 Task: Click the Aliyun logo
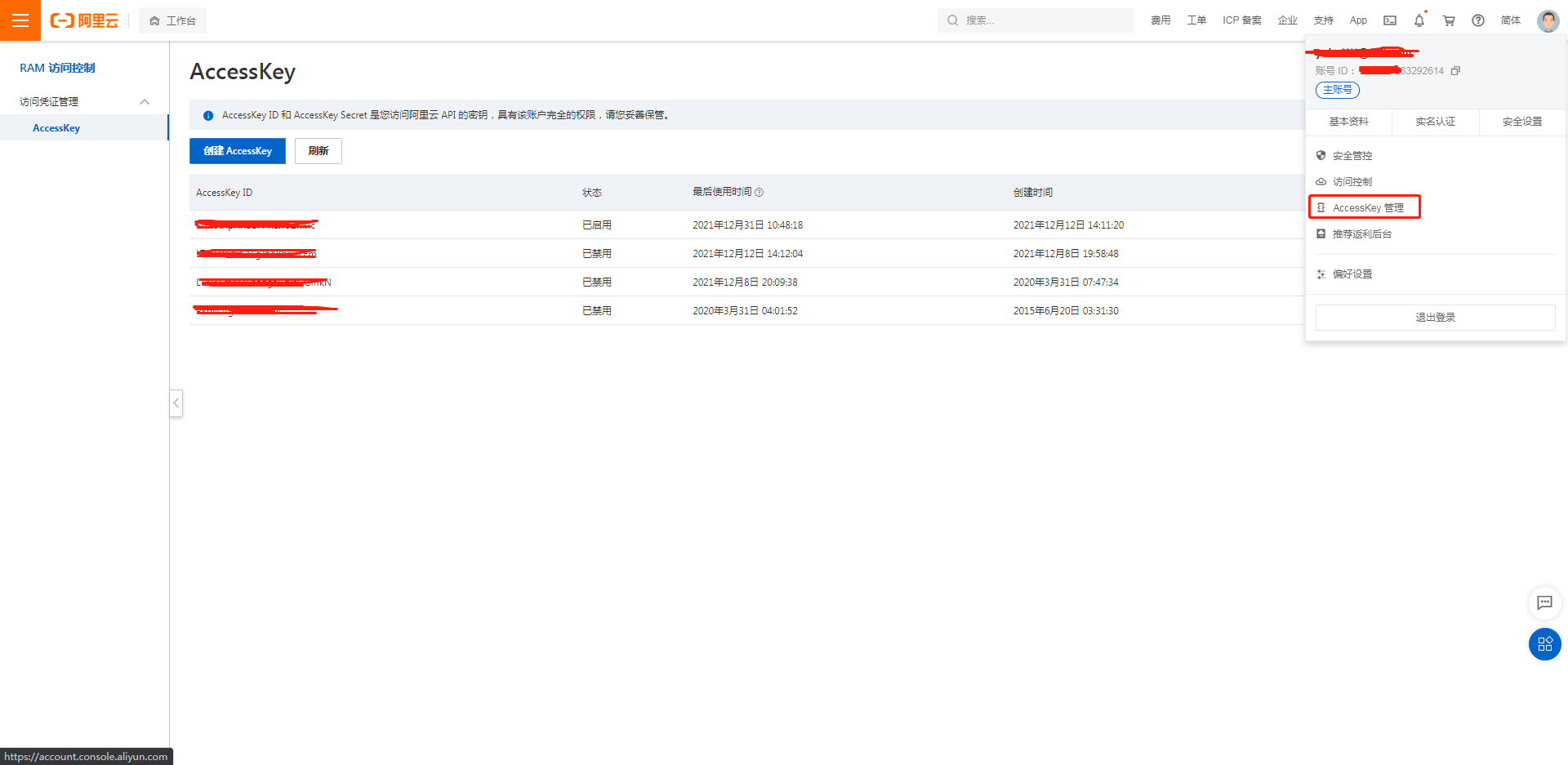coord(84,20)
